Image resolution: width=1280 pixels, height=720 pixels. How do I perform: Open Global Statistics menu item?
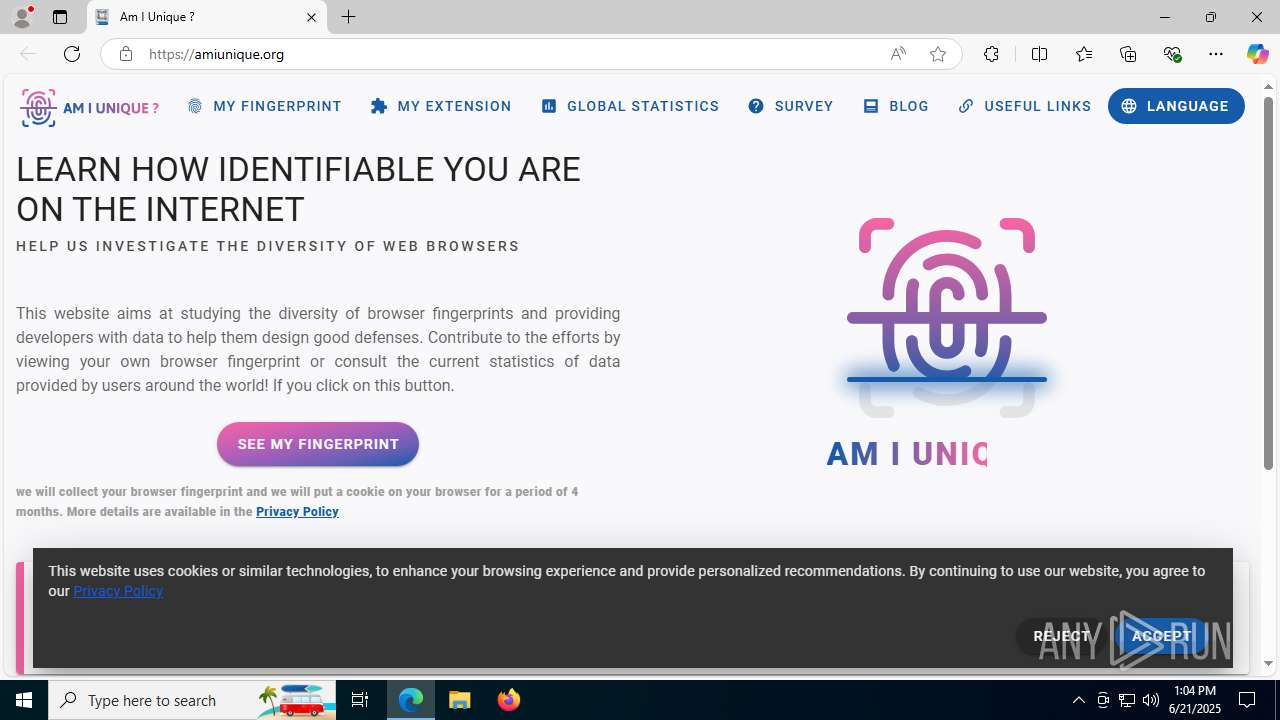pyautogui.click(x=630, y=106)
